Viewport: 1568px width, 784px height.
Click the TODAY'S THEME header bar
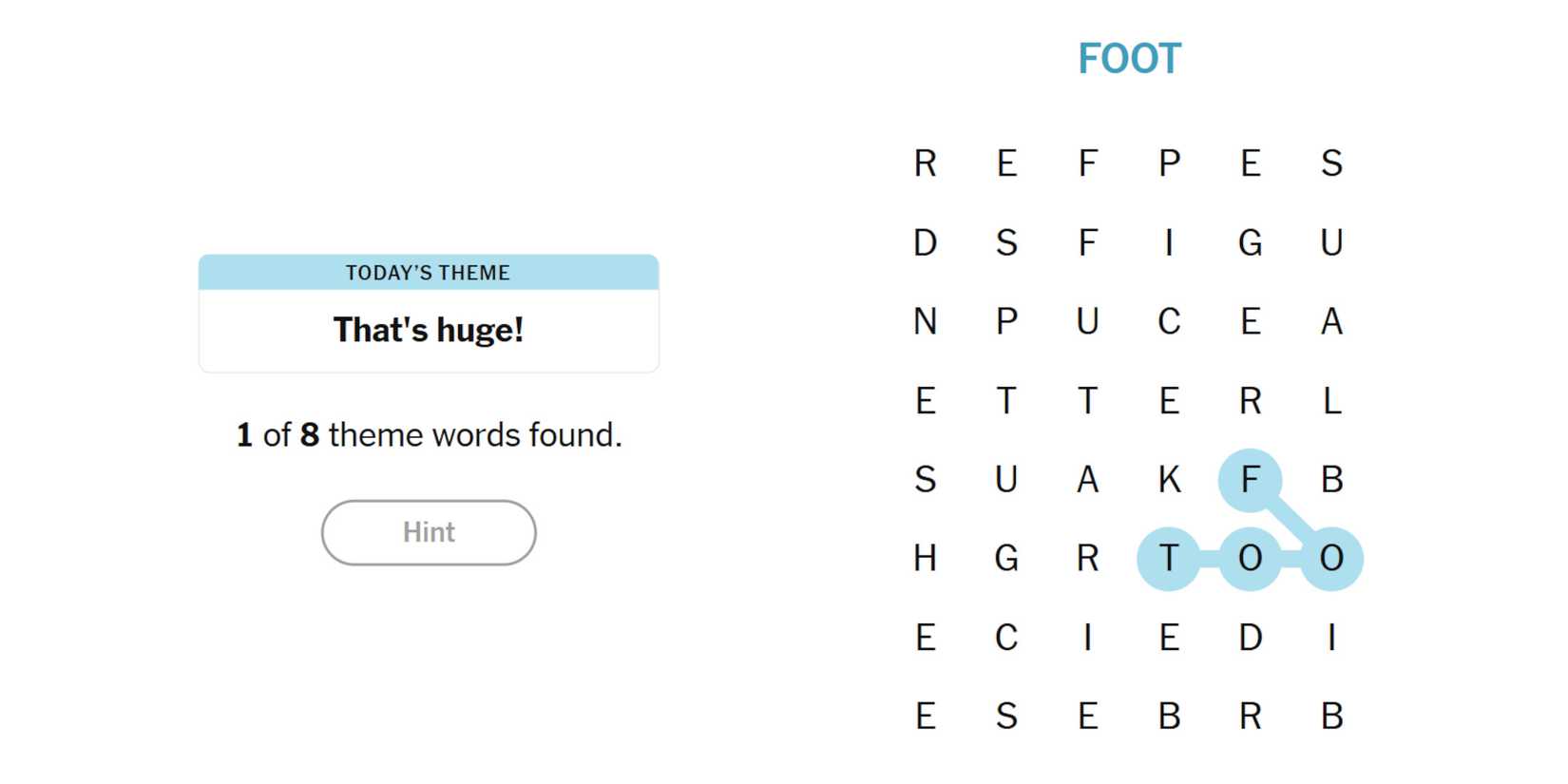(429, 273)
